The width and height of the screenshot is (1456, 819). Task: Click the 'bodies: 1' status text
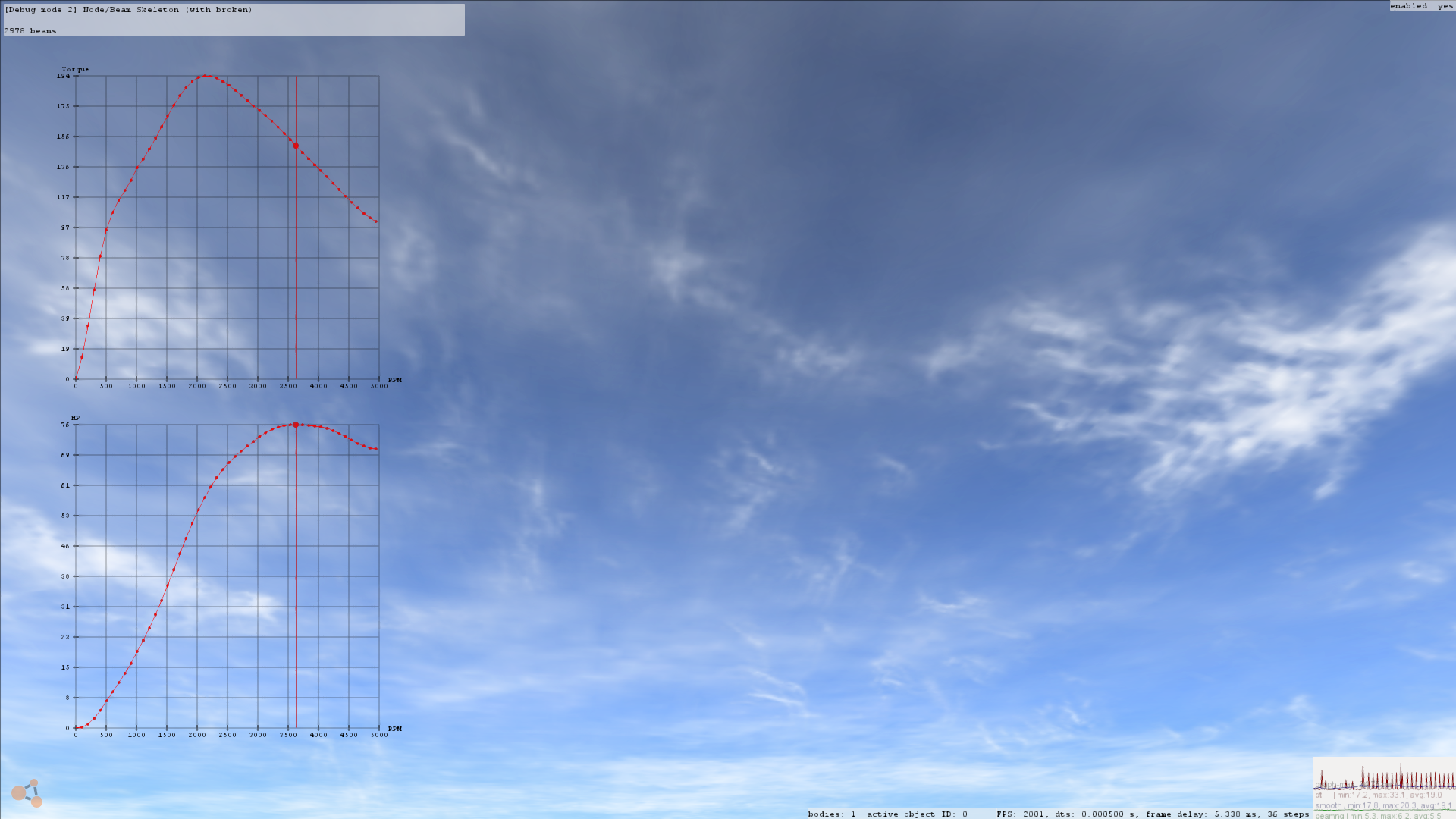tap(831, 814)
